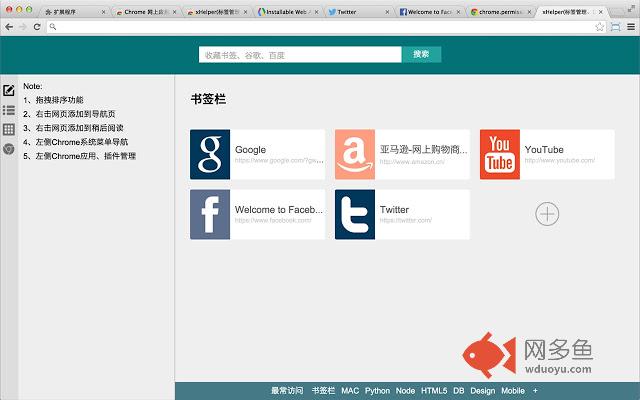Open the YouTube bookmark title
The image size is (640, 400).
(544, 150)
